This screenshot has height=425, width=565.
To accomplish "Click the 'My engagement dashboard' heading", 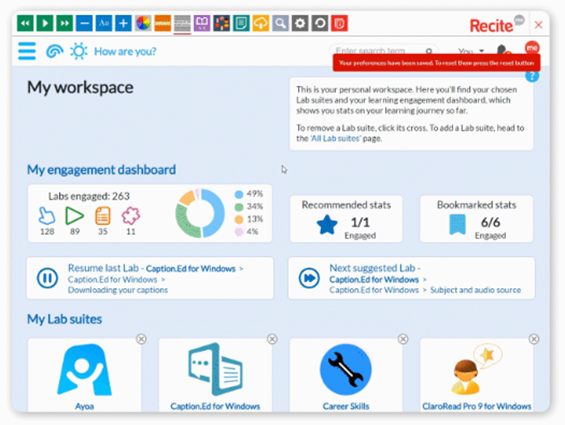I will pos(101,170).
